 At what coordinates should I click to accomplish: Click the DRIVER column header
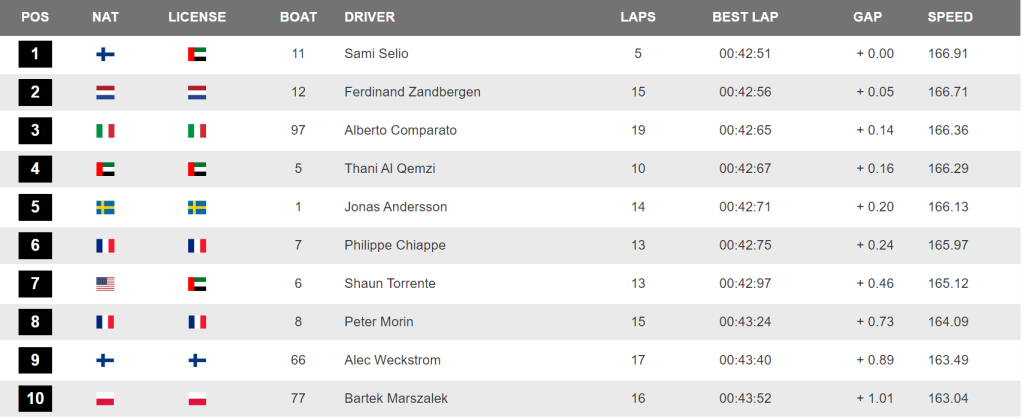(370, 18)
